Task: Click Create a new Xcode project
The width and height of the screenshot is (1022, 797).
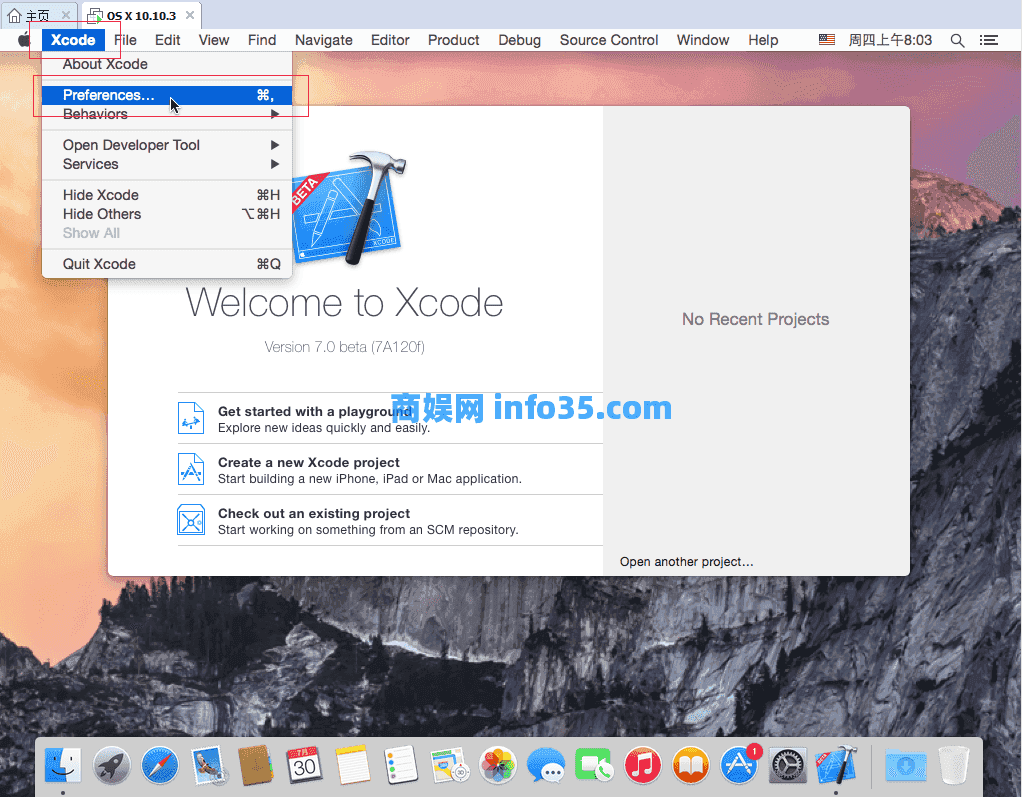Action: (390, 470)
